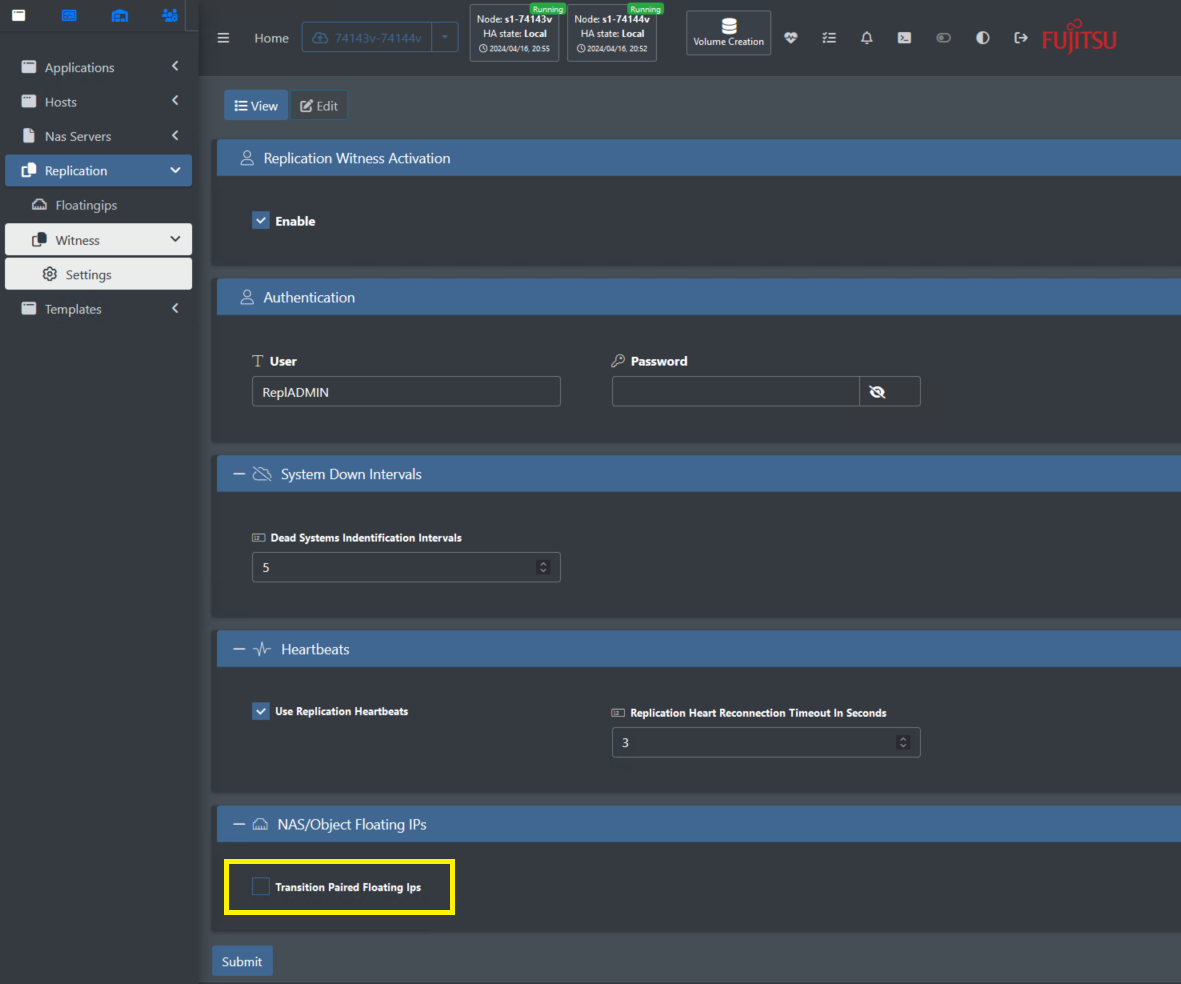The image size is (1181, 984).
Task: Switch to the Edit tab
Action: coord(319,105)
